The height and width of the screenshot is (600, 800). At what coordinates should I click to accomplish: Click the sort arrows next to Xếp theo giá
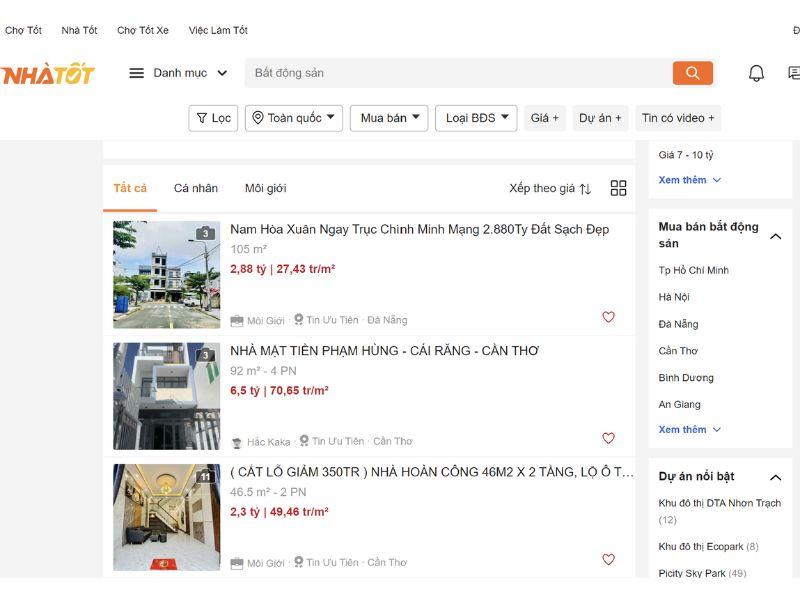tap(586, 189)
